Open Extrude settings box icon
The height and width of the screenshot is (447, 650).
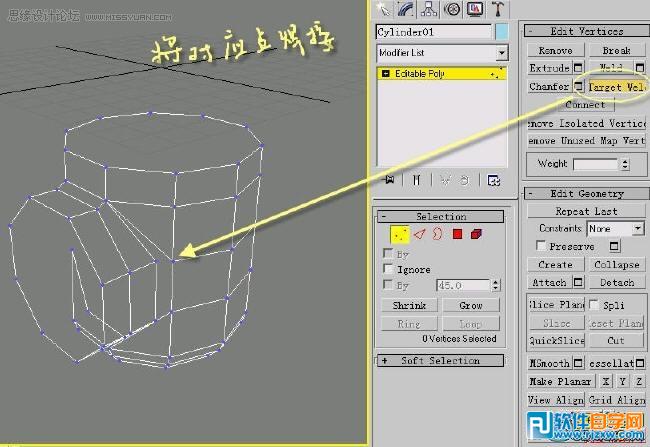point(578,68)
